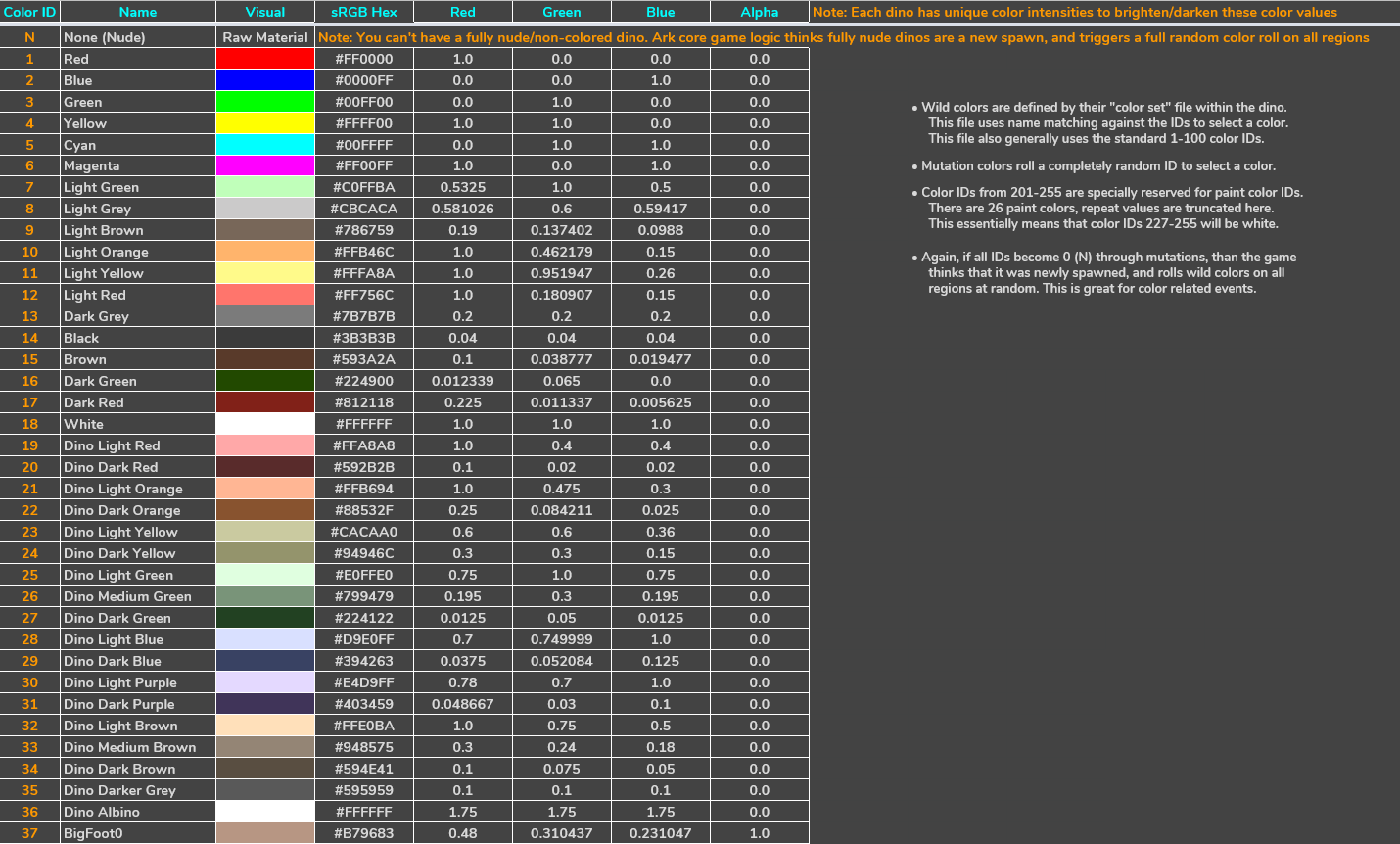Viewport: 1400px width, 844px height.
Task: Select the Cyan visual swatch
Action: point(265,145)
